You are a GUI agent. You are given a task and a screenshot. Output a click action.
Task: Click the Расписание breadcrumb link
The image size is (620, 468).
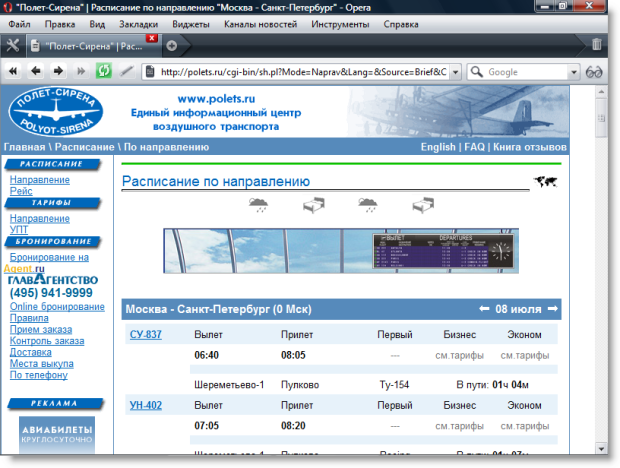tap(85, 147)
